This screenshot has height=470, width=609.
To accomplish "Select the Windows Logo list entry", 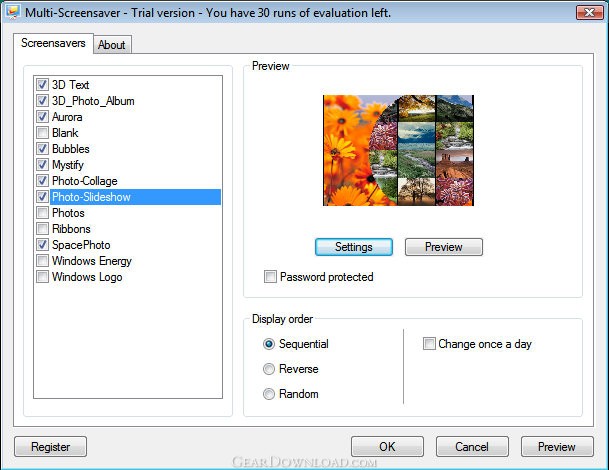I will pos(87,277).
